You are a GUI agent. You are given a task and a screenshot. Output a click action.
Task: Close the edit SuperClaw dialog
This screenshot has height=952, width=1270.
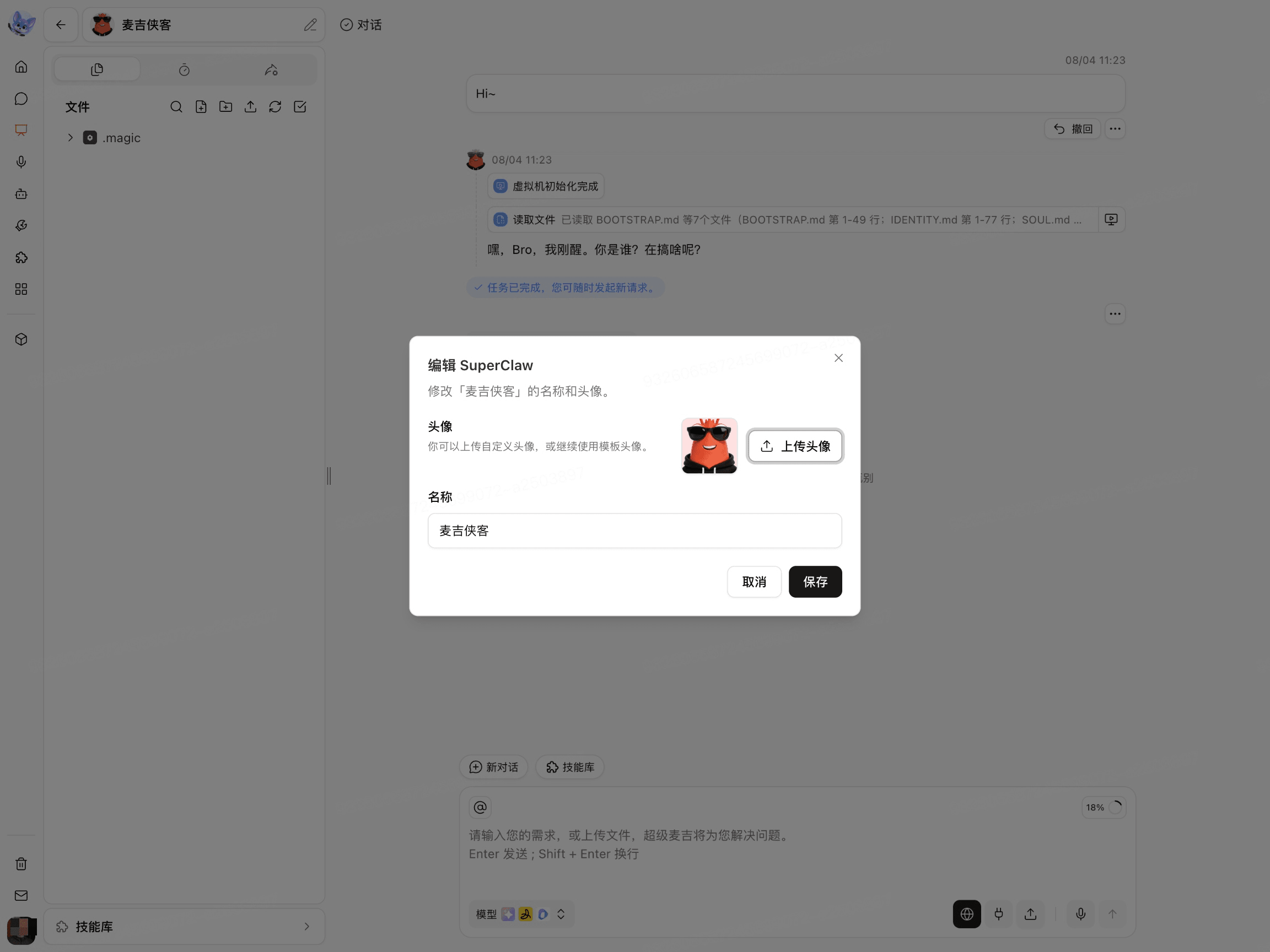(838, 358)
